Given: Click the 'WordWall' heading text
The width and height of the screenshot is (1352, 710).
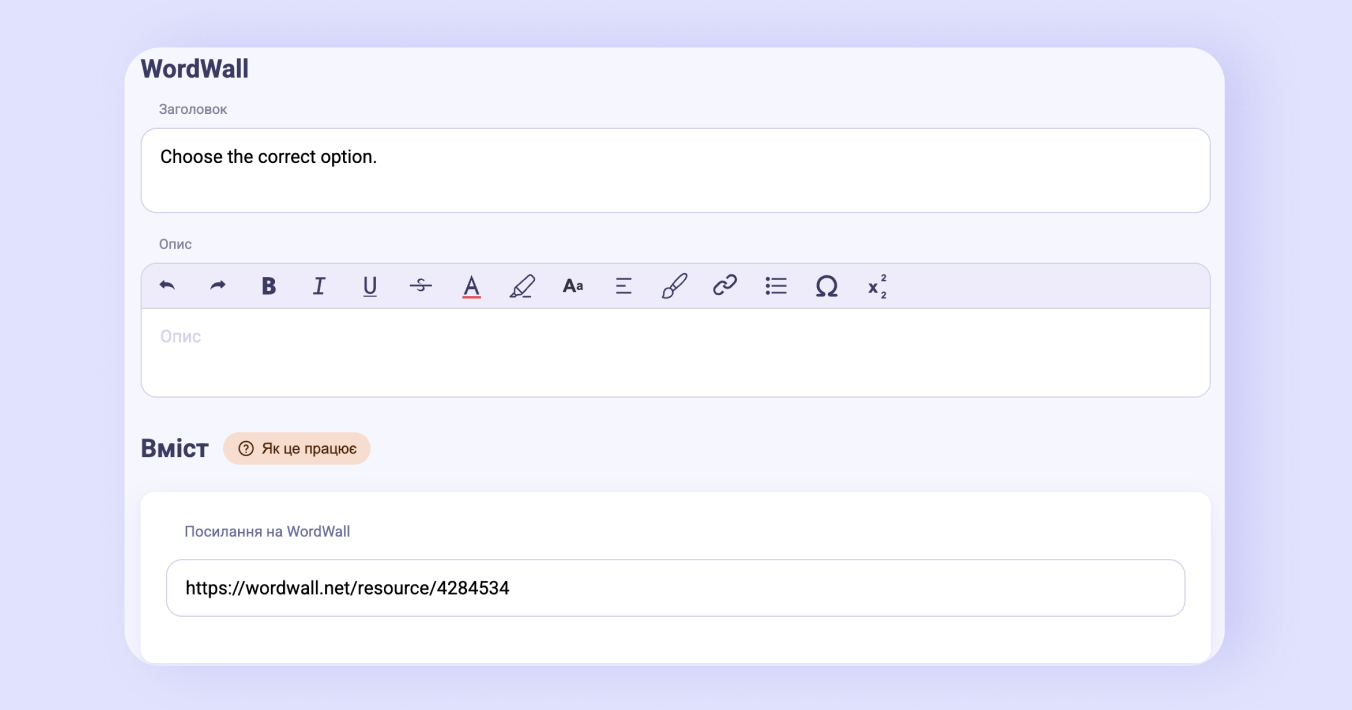Looking at the screenshot, I should tap(194, 69).
